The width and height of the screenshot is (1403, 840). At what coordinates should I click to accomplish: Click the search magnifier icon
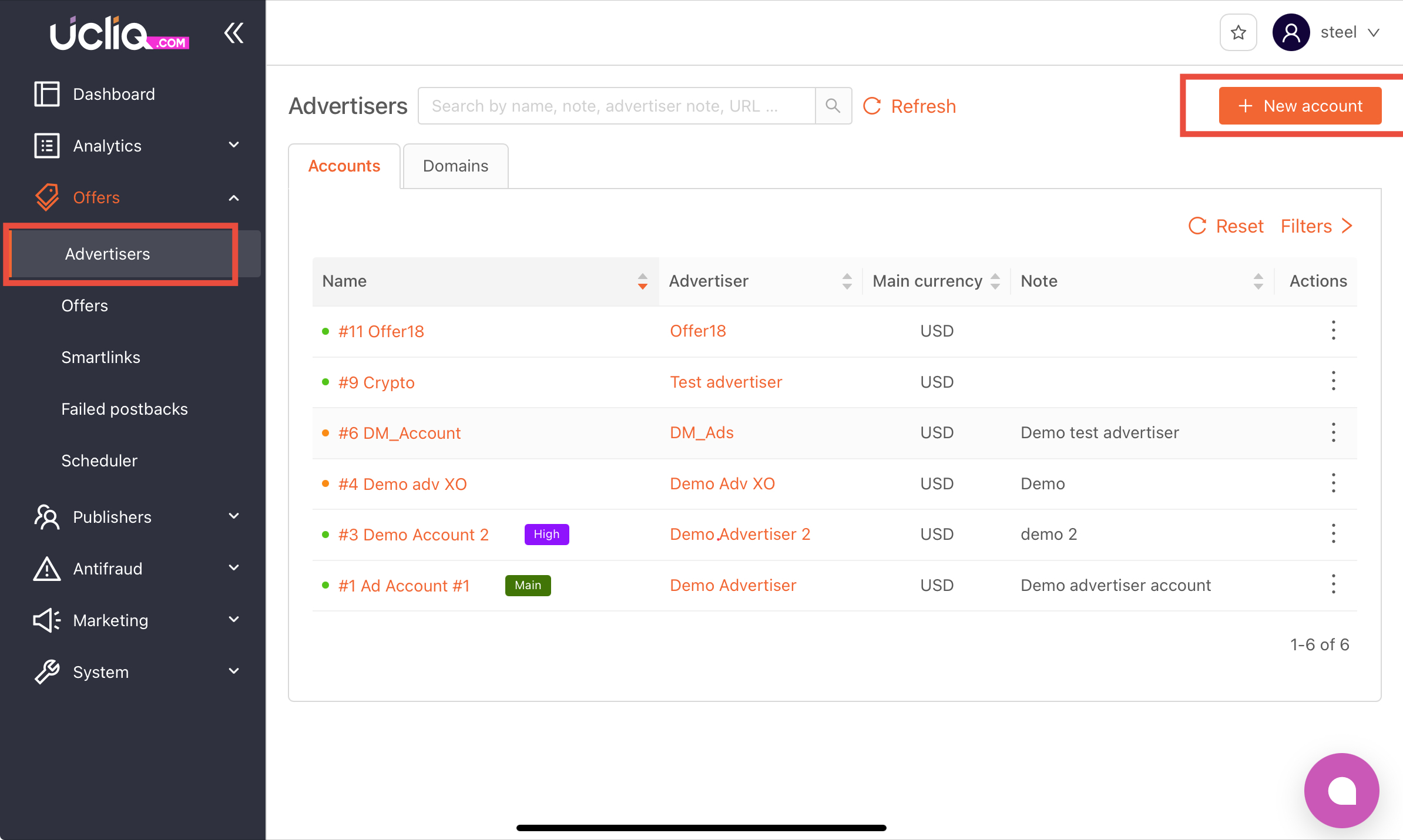click(x=833, y=106)
